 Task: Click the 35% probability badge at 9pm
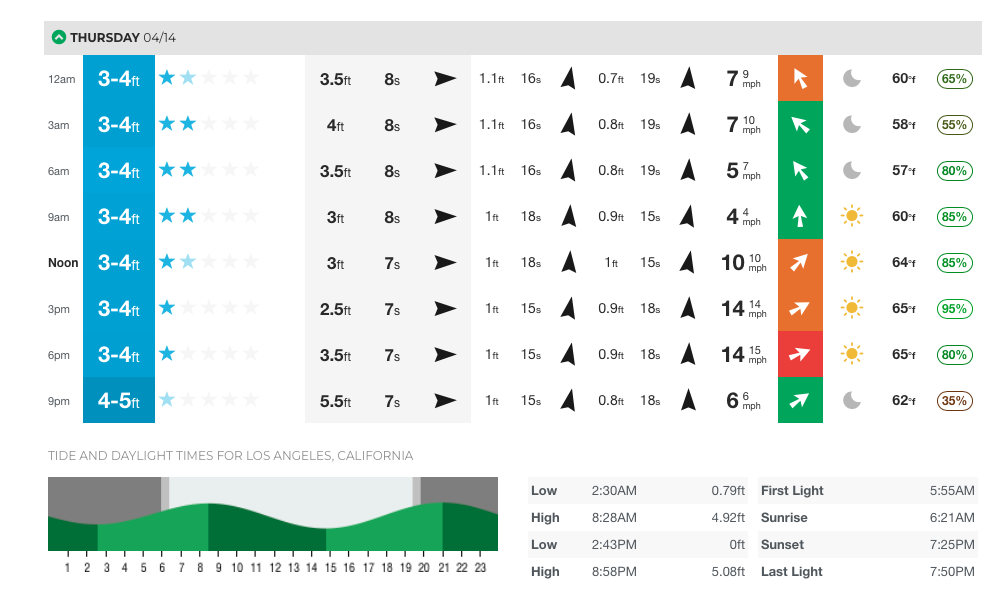click(954, 400)
